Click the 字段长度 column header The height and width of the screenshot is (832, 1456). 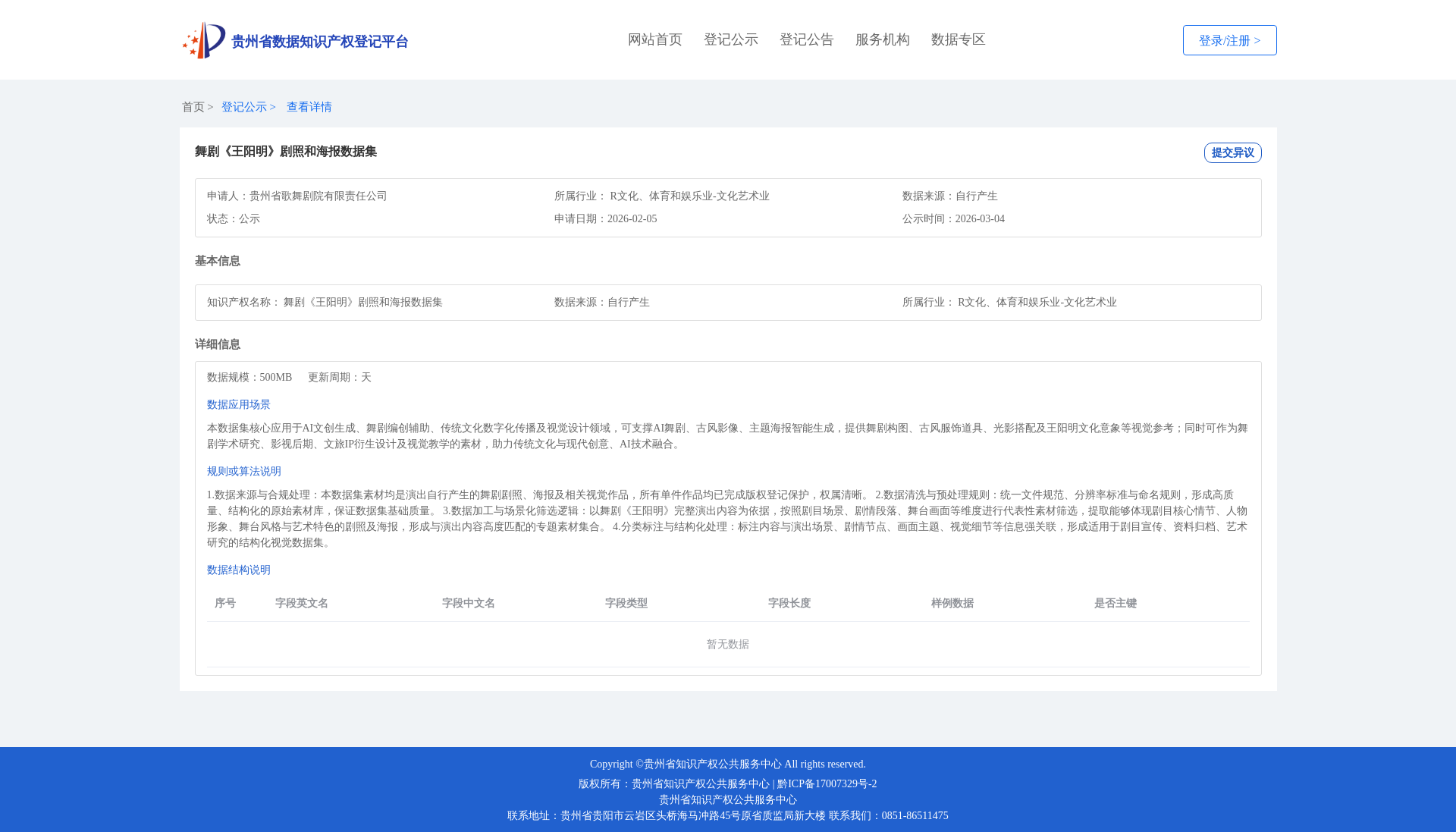click(x=789, y=603)
